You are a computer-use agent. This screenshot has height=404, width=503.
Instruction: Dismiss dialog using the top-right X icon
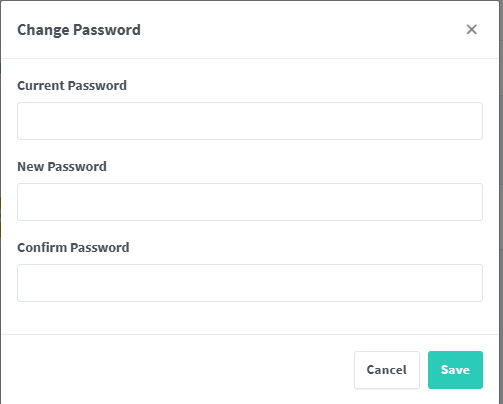coord(471,30)
